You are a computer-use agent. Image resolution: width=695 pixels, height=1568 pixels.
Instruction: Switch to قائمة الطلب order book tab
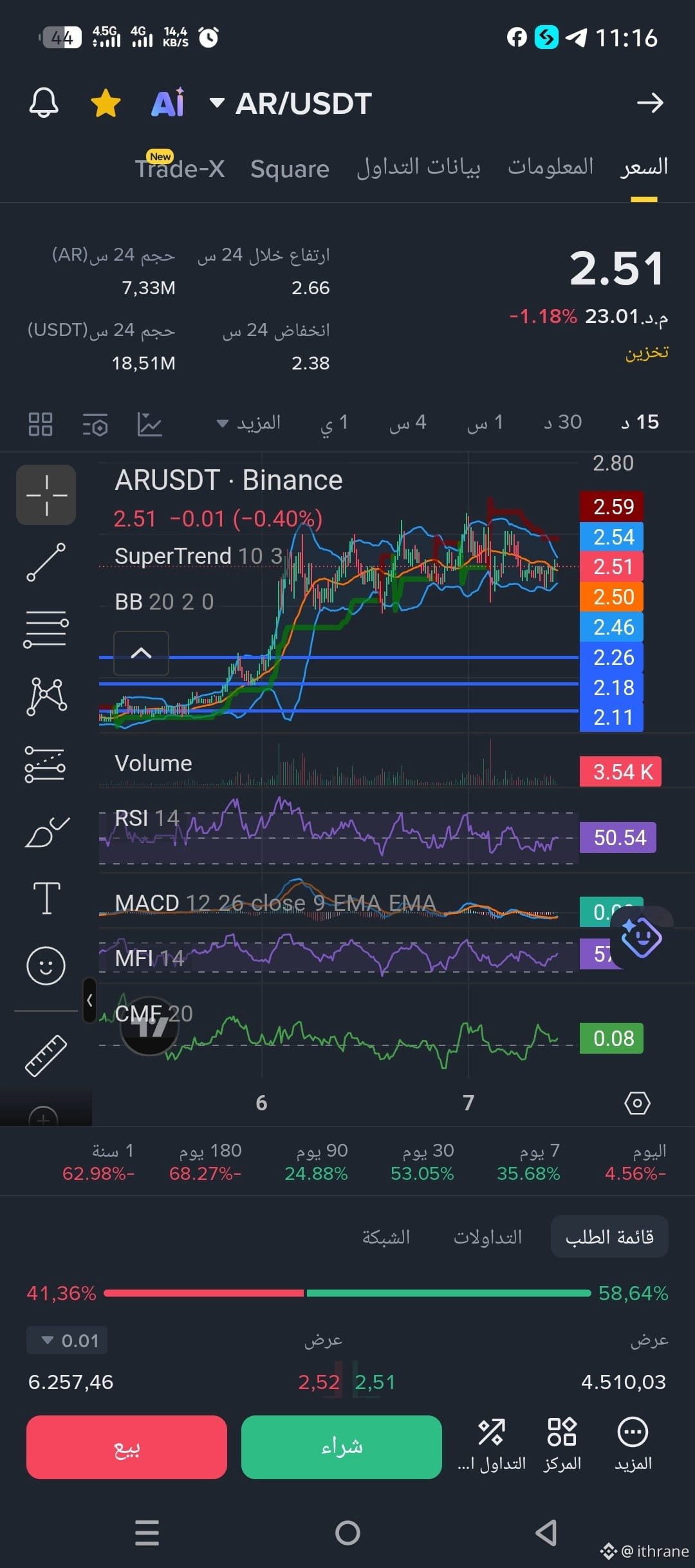coord(609,1237)
